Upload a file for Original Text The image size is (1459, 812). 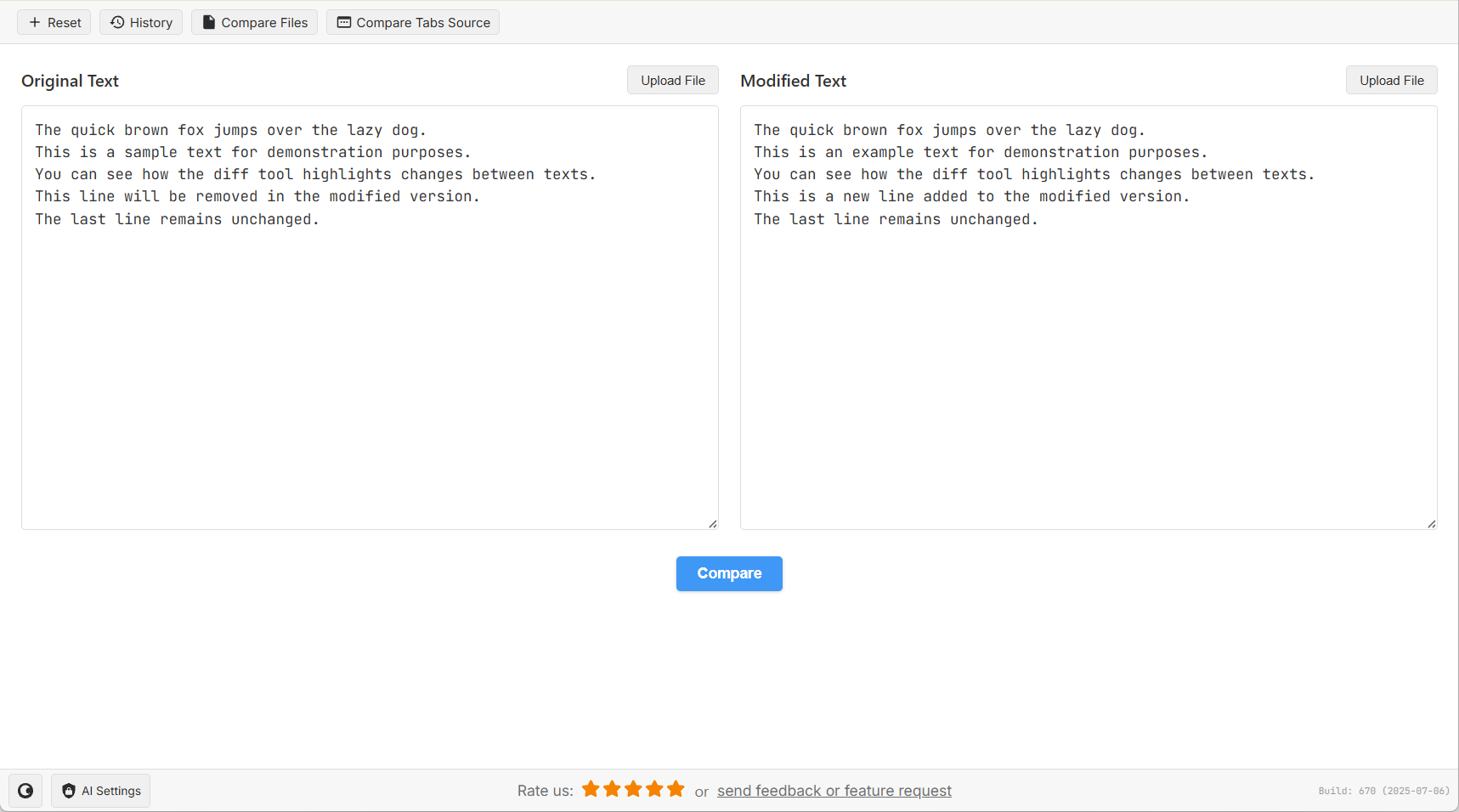coord(673,80)
